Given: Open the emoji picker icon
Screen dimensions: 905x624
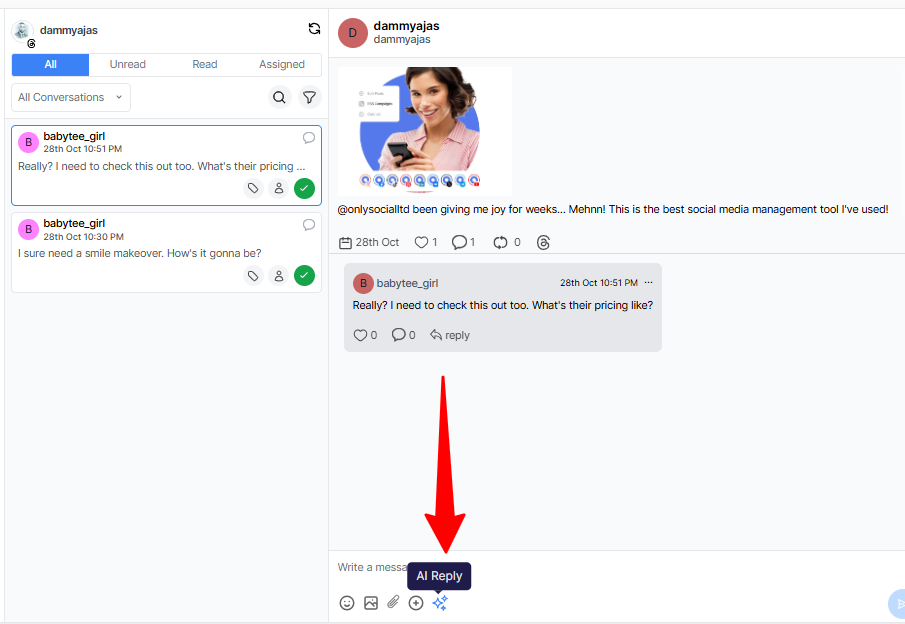Looking at the screenshot, I should [x=347, y=603].
